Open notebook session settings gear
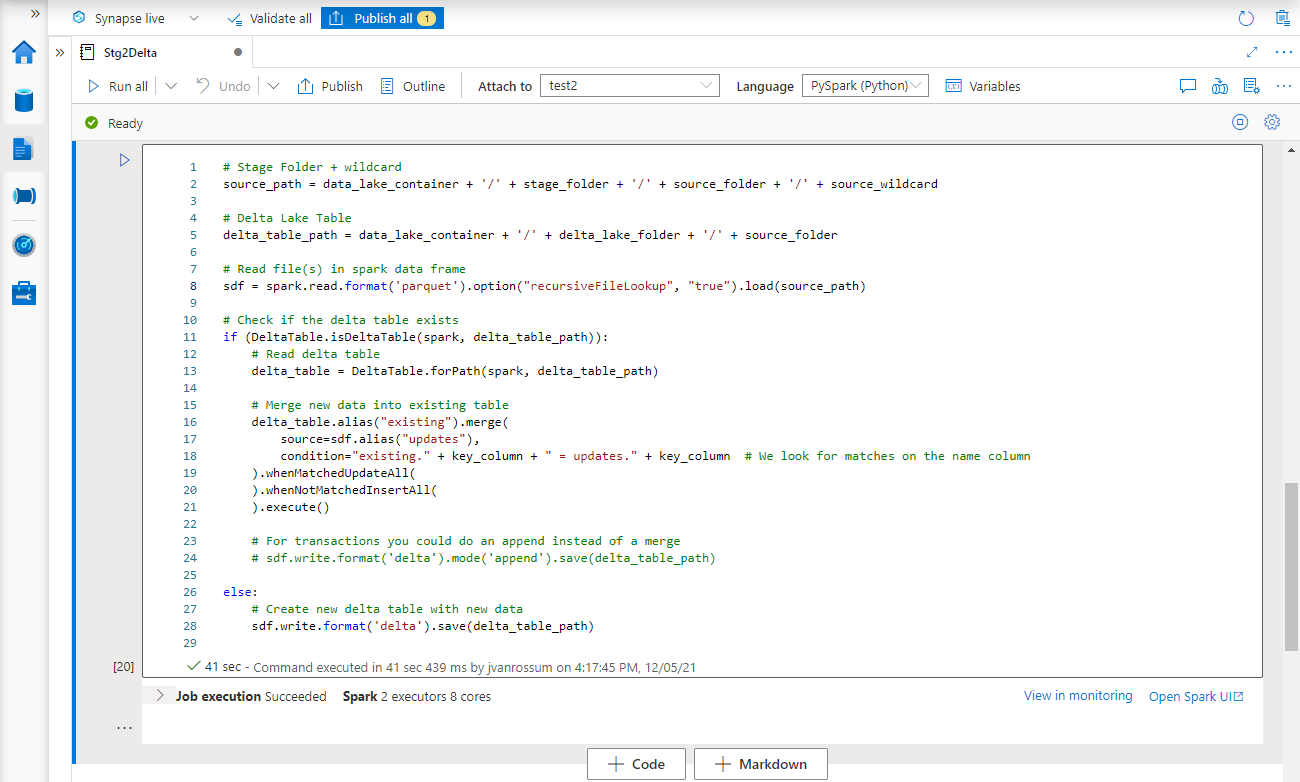This screenshot has height=782, width=1300. point(1272,121)
